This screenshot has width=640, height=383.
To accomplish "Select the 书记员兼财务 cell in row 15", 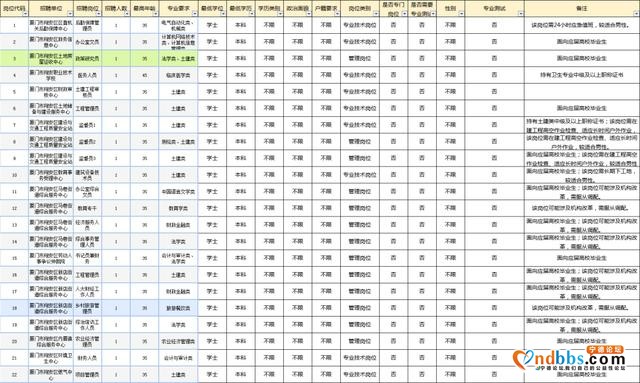I will pyautogui.click(x=87, y=258).
